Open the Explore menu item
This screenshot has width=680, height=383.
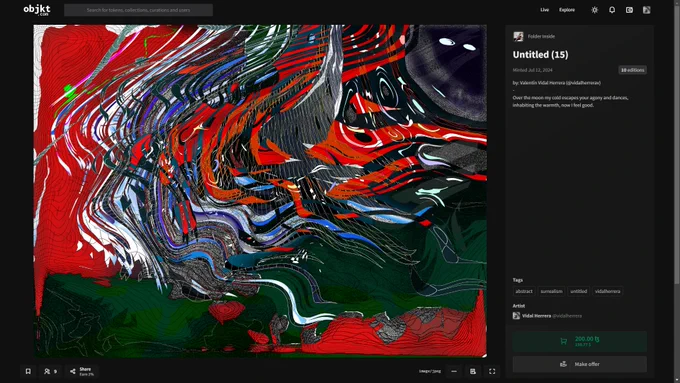[x=567, y=10]
